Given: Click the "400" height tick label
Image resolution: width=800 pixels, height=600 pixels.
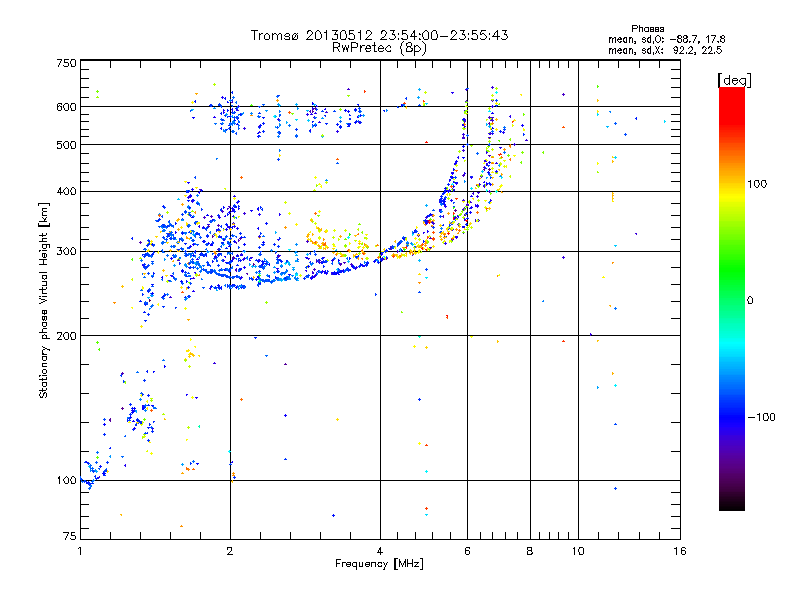Looking at the screenshot, I should click(66, 191).
